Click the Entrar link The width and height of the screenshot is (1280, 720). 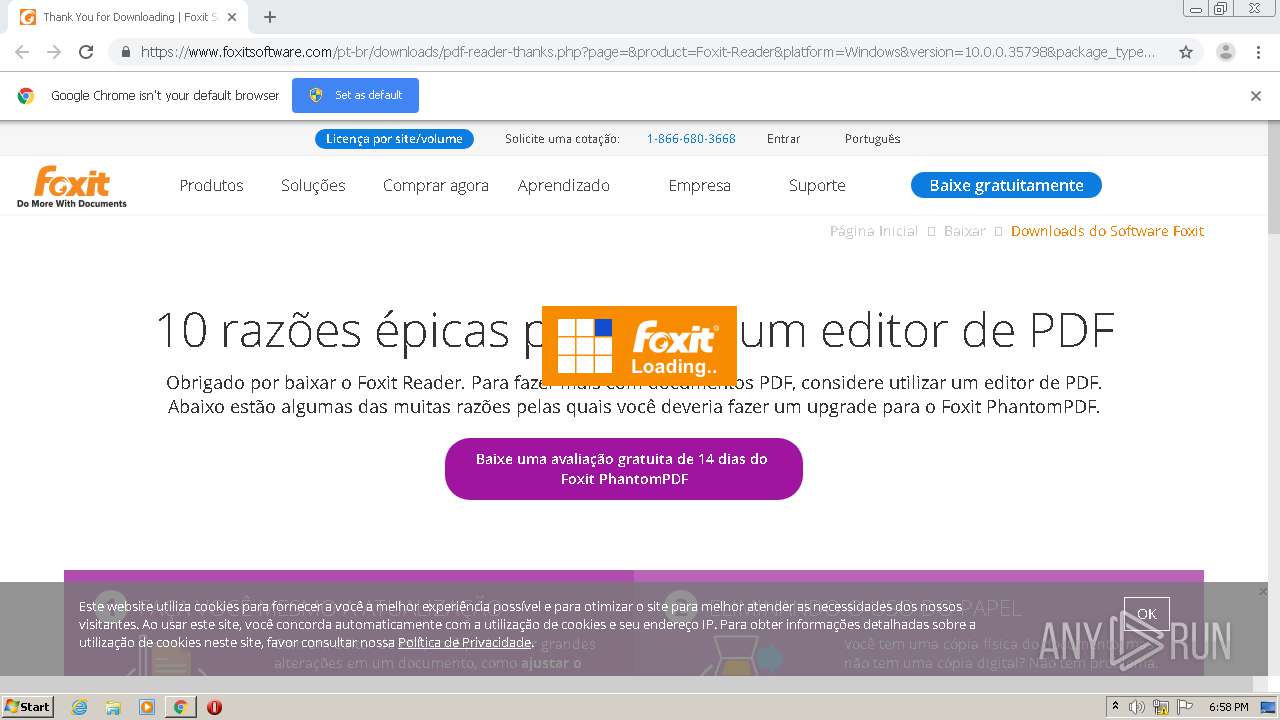pyautogui.click(x=783, y=139)
